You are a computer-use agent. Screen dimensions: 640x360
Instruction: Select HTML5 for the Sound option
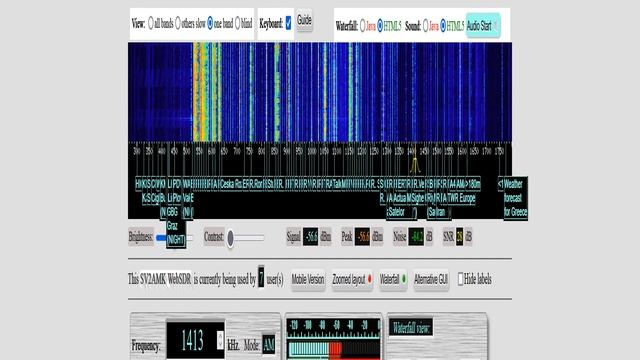coord(443,26)
